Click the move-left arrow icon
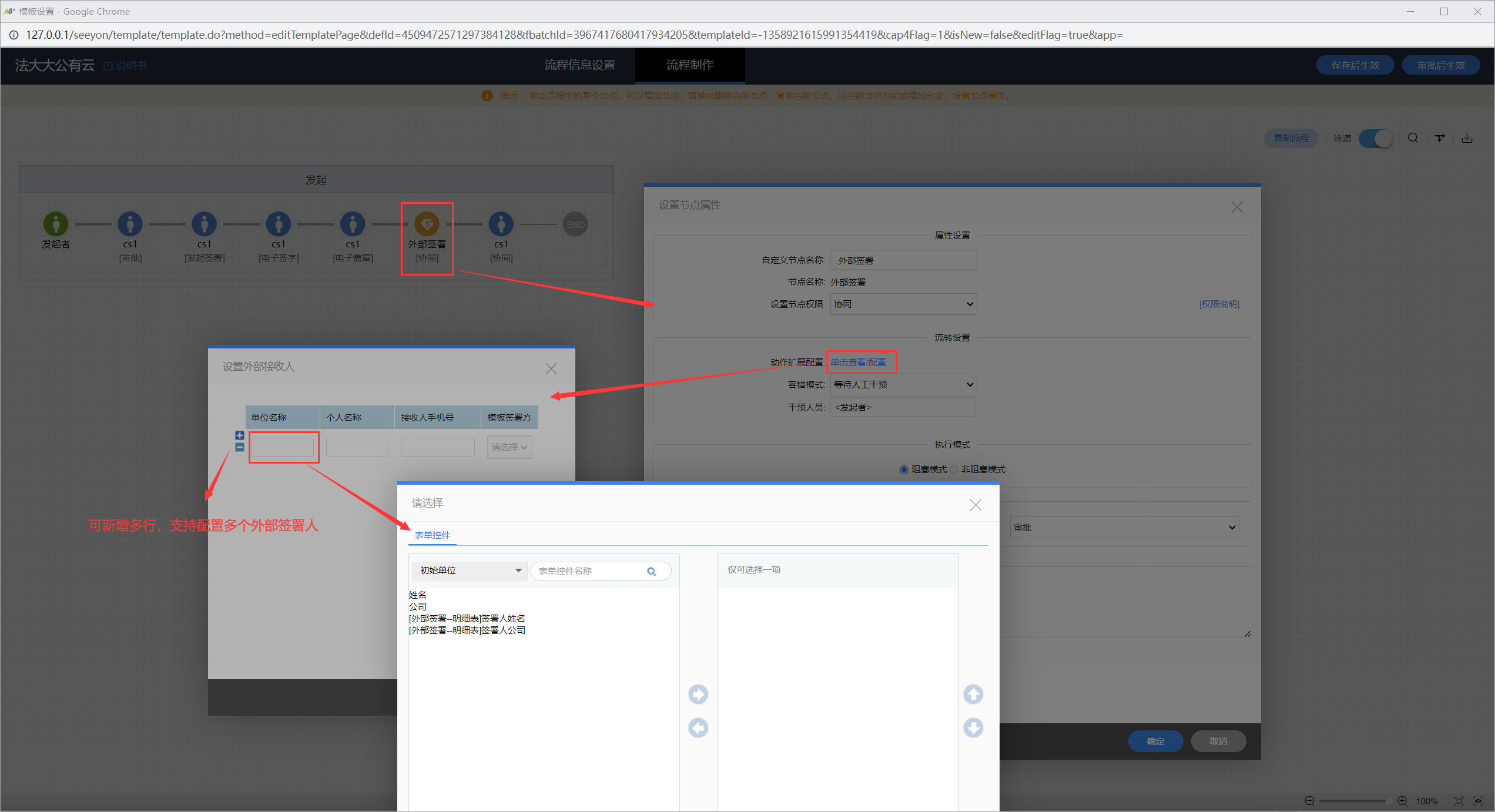 coord(698,728)
